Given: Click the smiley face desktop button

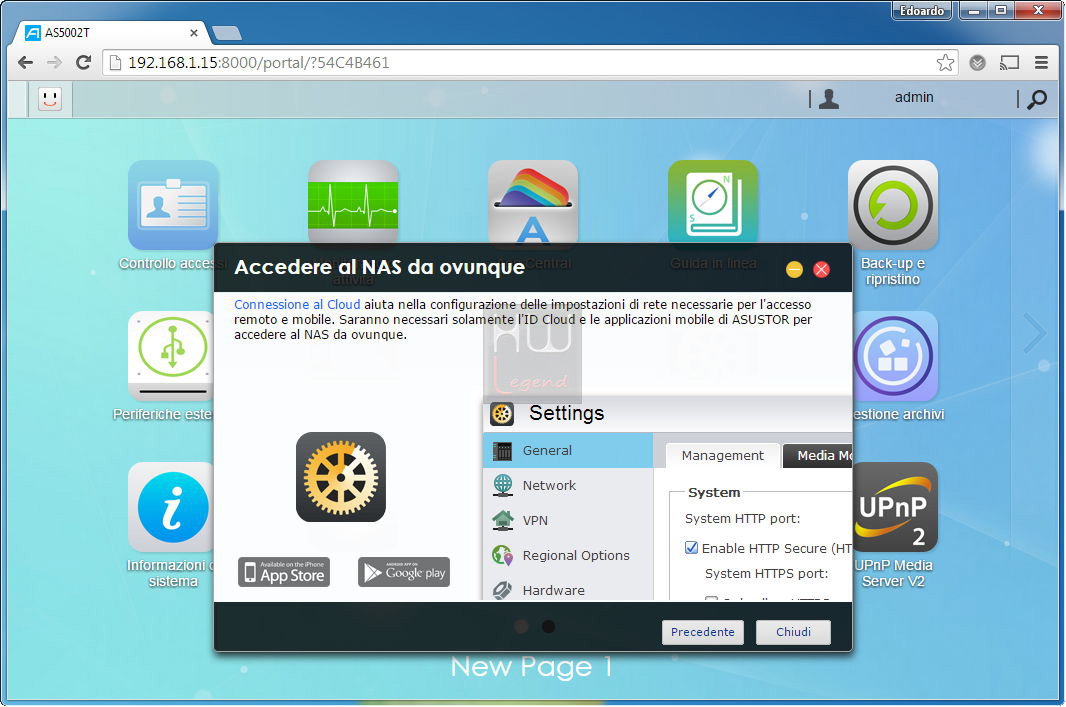Looking at the screenshot, I should 50,99.
